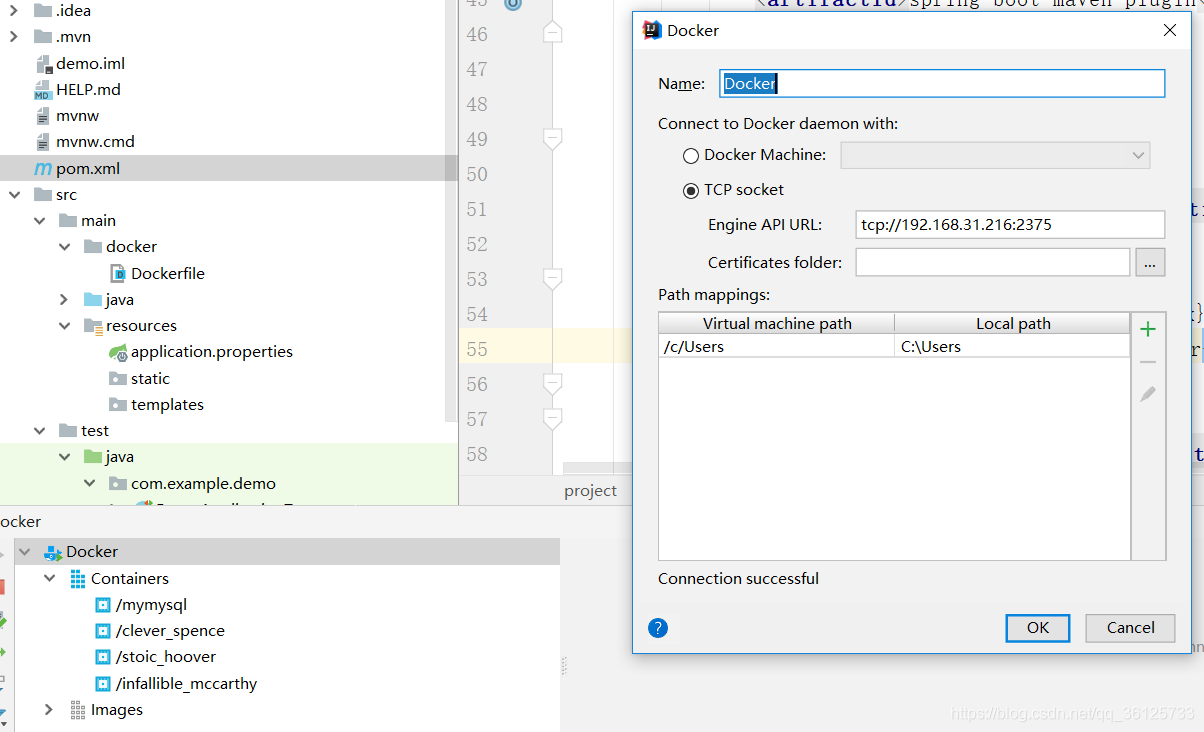Click line number 50 in the gutter

tap(476, 174)
